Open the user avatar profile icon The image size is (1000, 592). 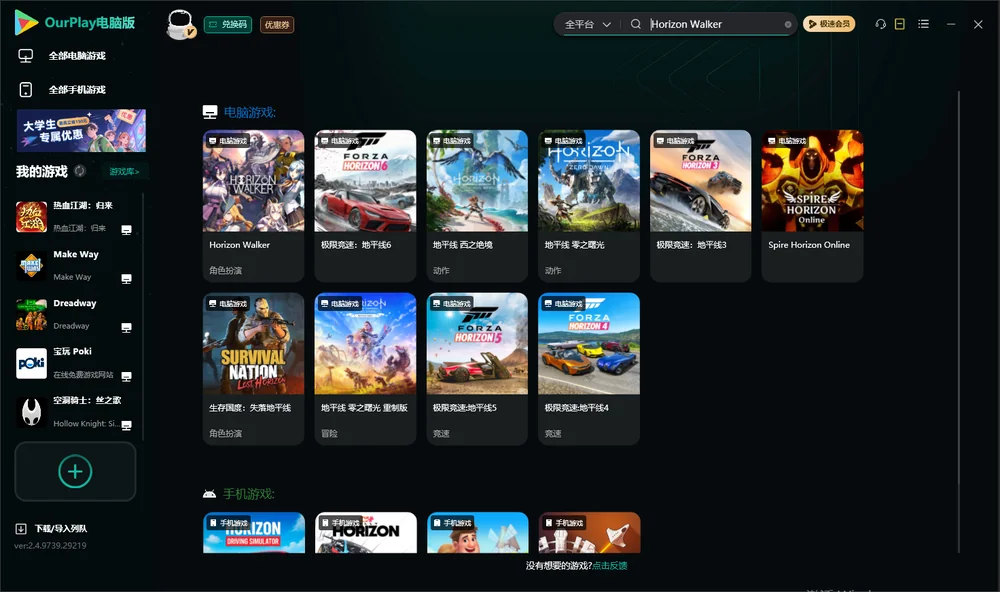point(180,24)
